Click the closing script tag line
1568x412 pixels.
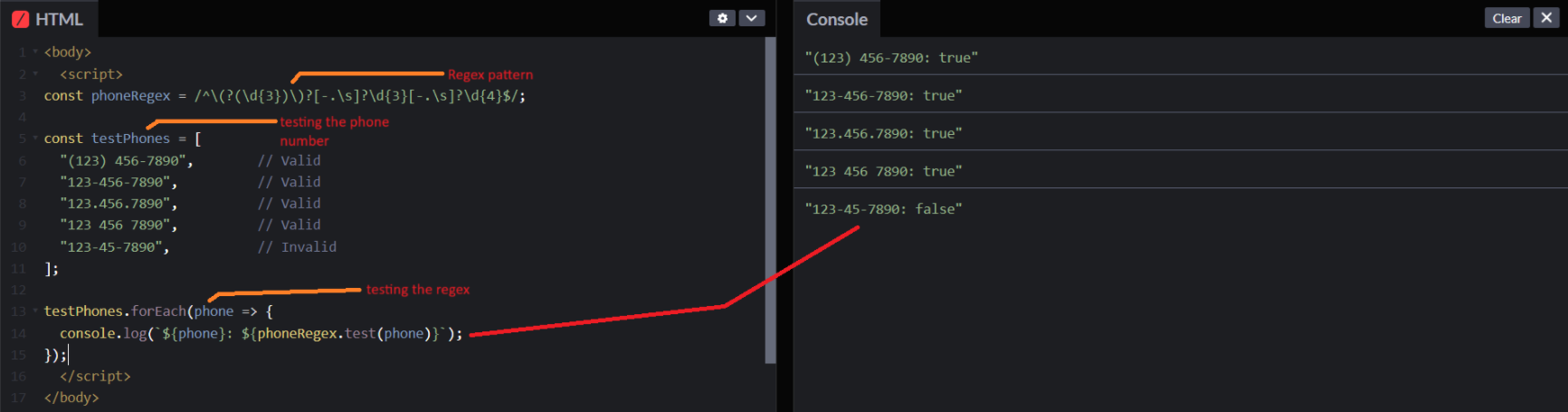[x=95, y=377]
